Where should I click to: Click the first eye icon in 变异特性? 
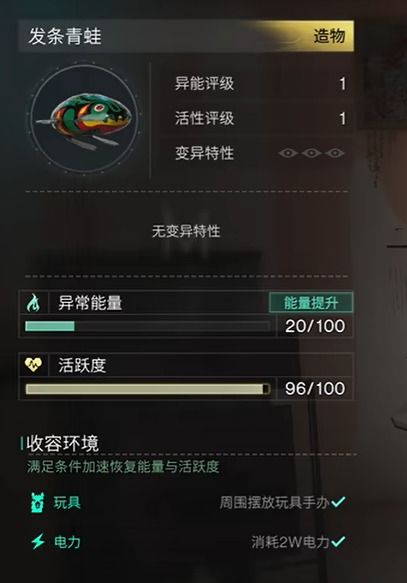coord(288,153)
